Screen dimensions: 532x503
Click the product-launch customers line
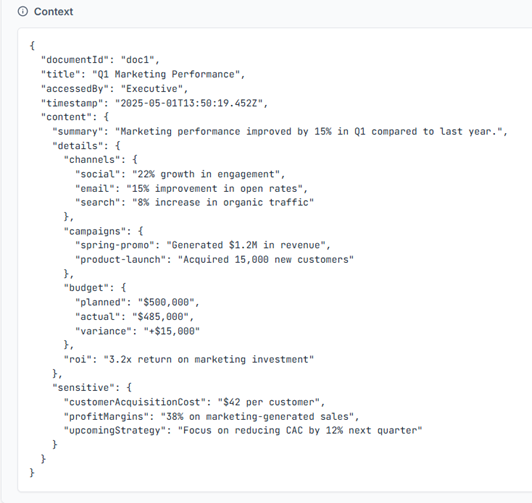(214, 259)
